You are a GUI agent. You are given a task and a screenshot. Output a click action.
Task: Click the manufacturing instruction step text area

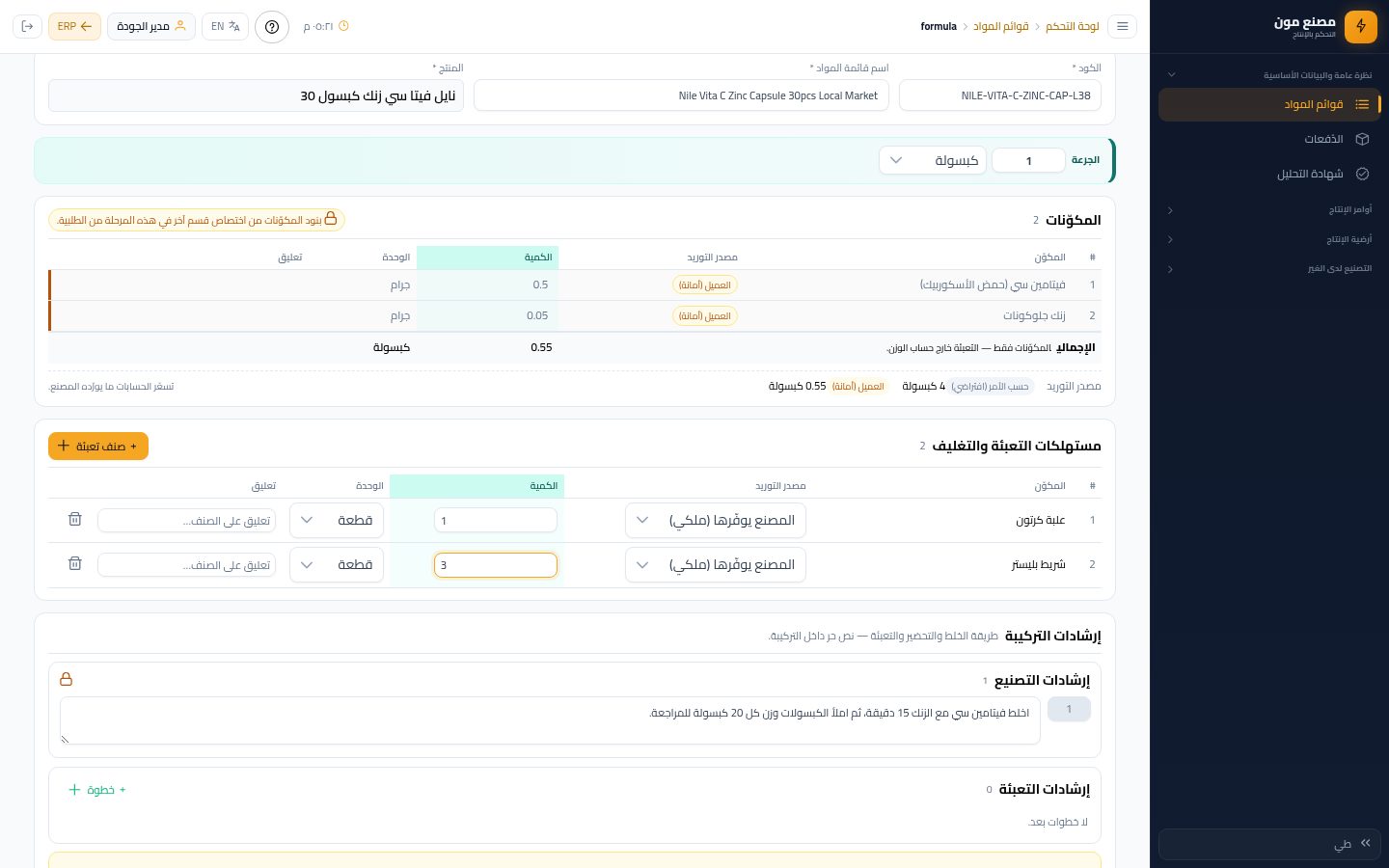pos(550,720)
